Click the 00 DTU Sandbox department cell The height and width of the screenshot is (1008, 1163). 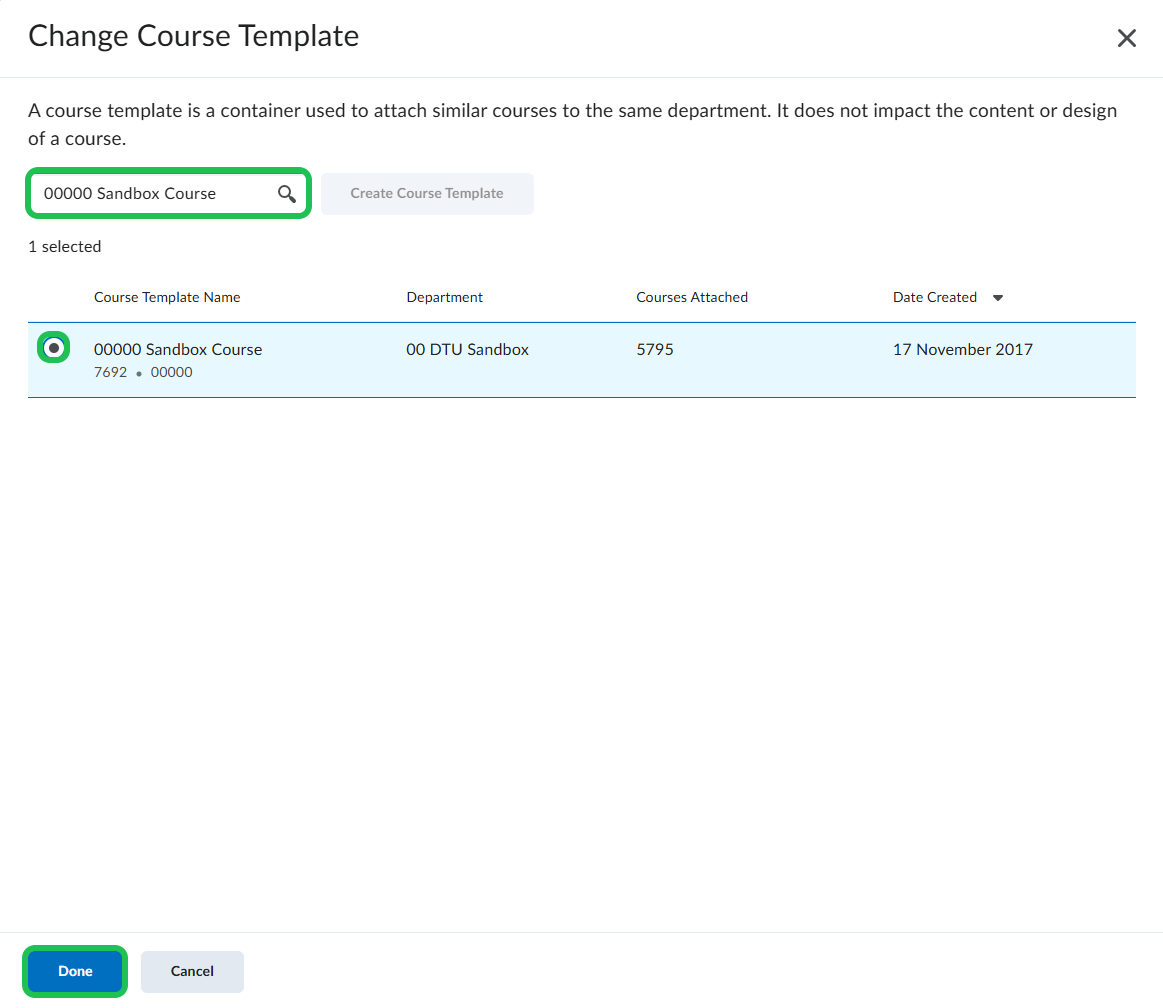(x=467, y=350)
